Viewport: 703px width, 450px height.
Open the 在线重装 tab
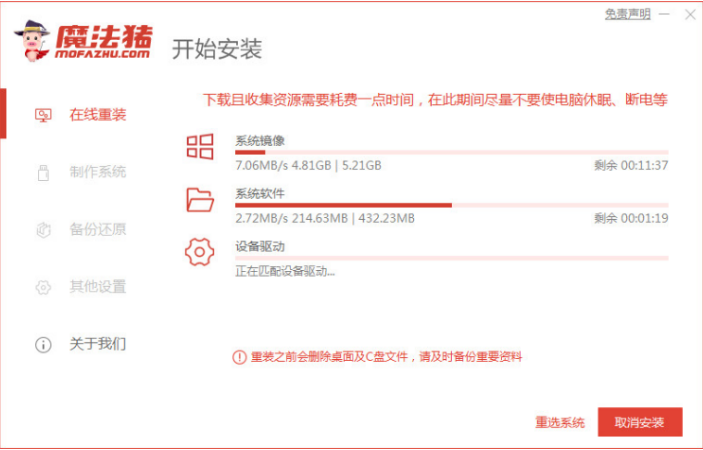tap(97, 115)
